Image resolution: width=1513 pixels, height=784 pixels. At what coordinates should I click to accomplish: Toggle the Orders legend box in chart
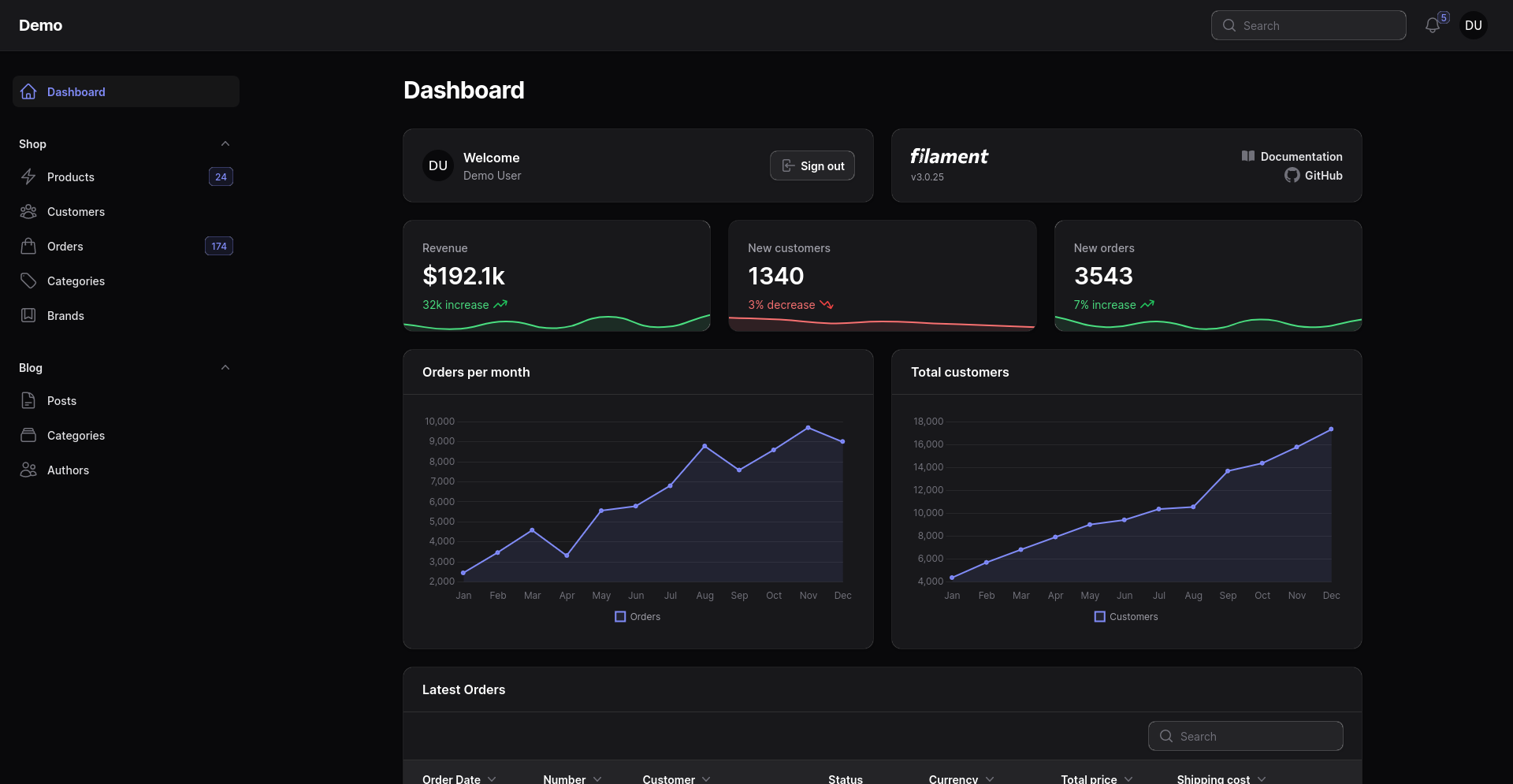620,617
